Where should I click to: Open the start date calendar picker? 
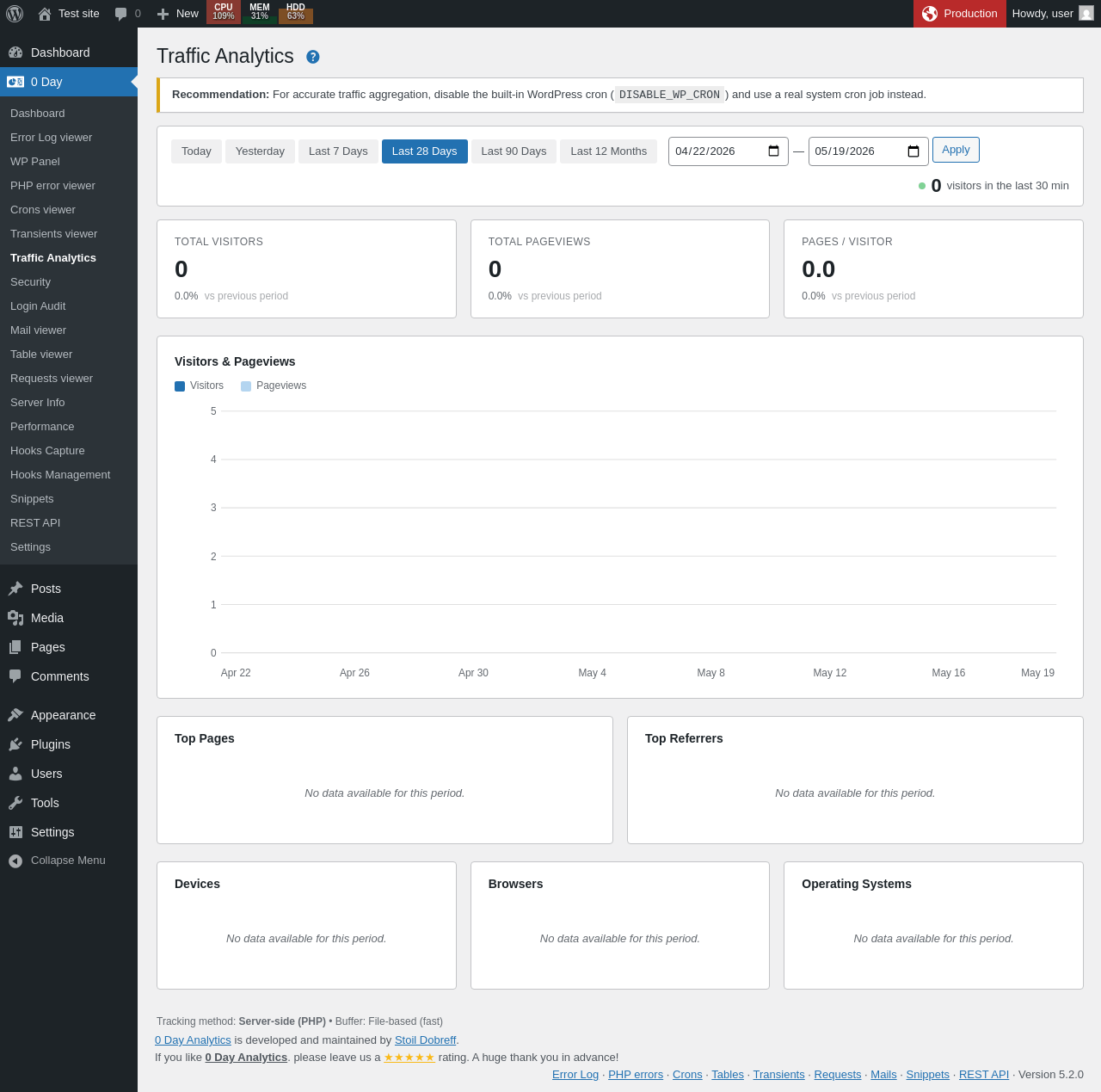coord(773,151)
